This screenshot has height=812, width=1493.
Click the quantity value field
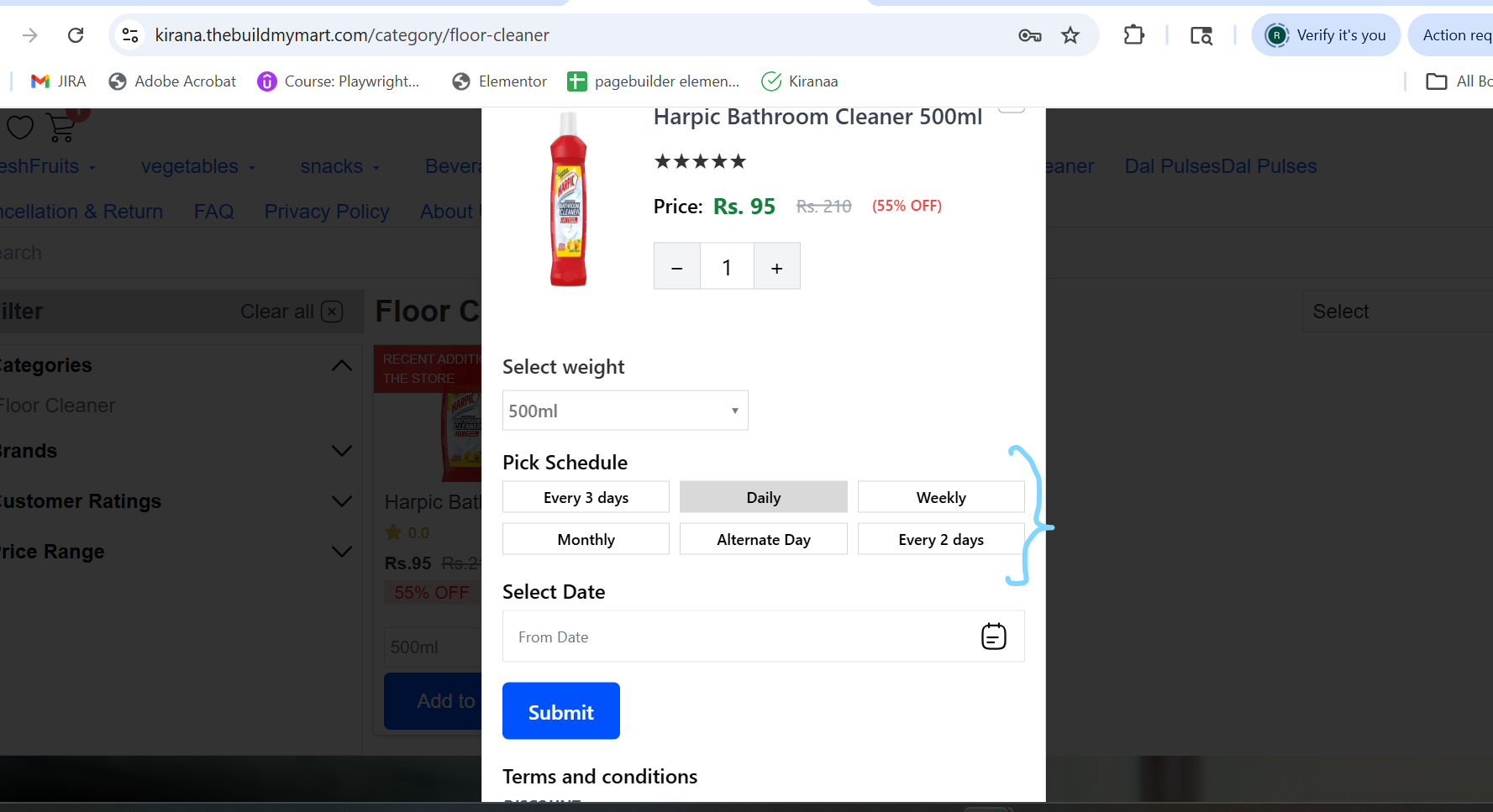(x=727, y=266)
